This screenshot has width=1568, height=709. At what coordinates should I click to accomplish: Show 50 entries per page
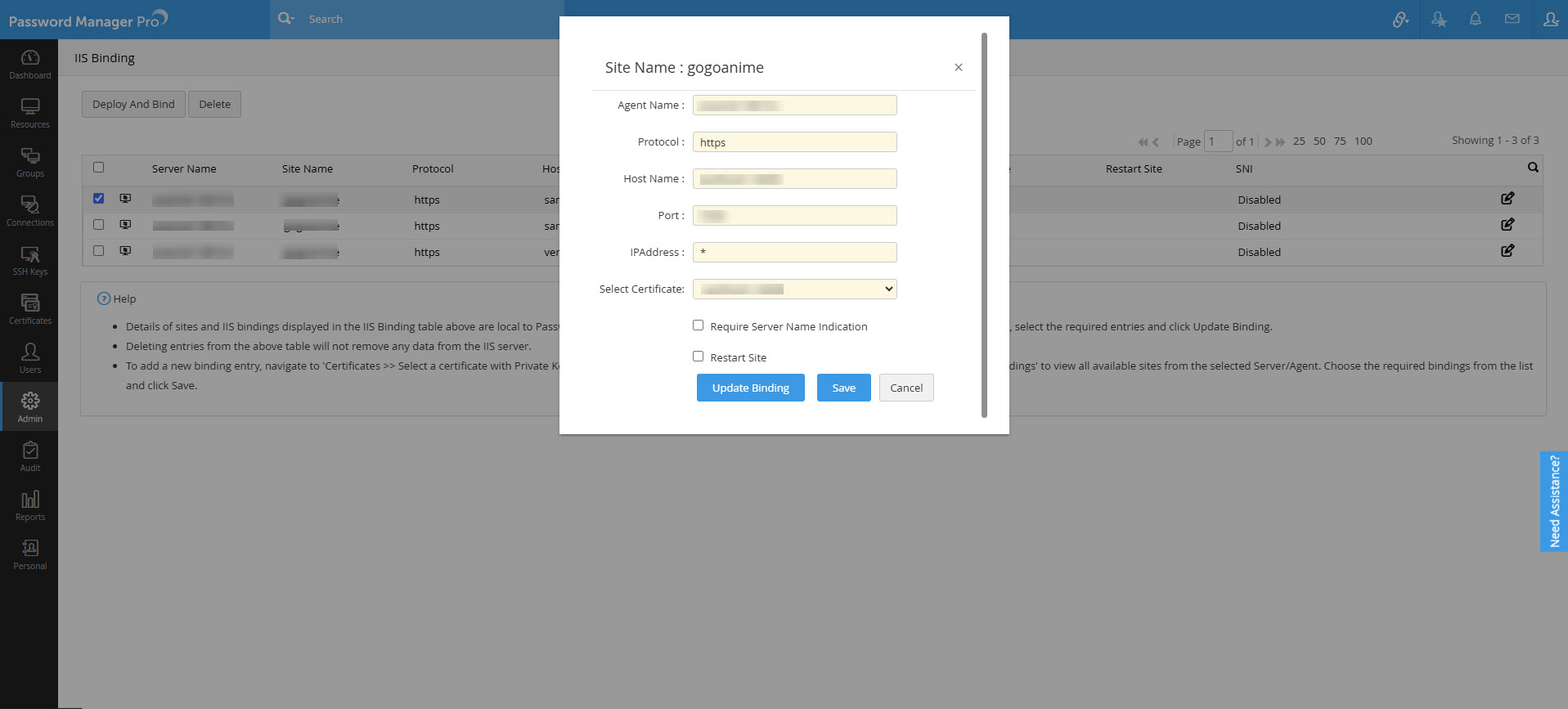(1319, 141)
